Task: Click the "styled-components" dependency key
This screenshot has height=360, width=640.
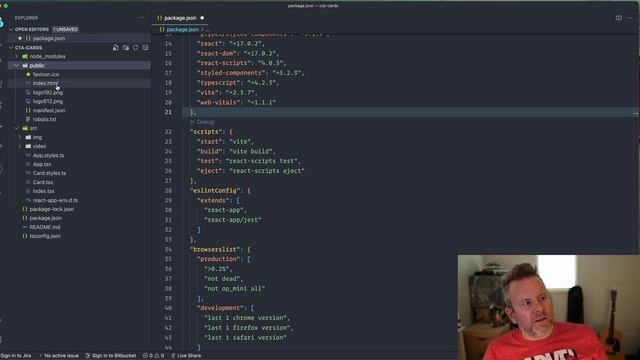Action: click(231, 73)
